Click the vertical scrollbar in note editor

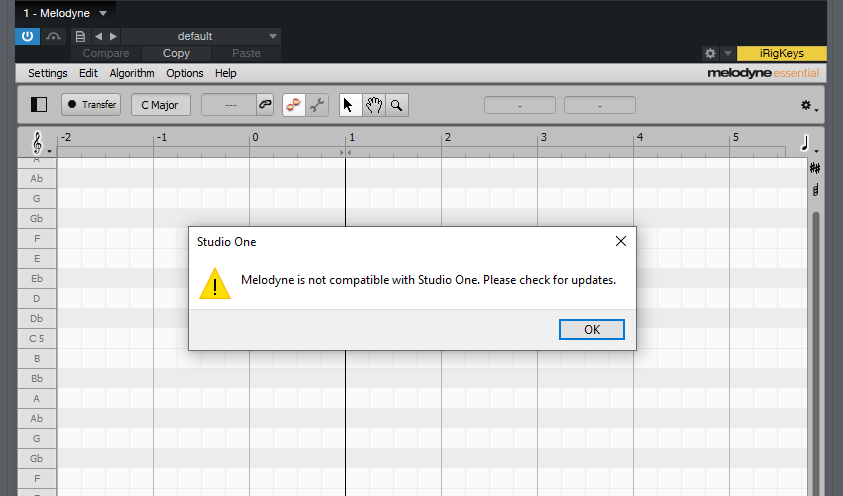coord(816,353)
